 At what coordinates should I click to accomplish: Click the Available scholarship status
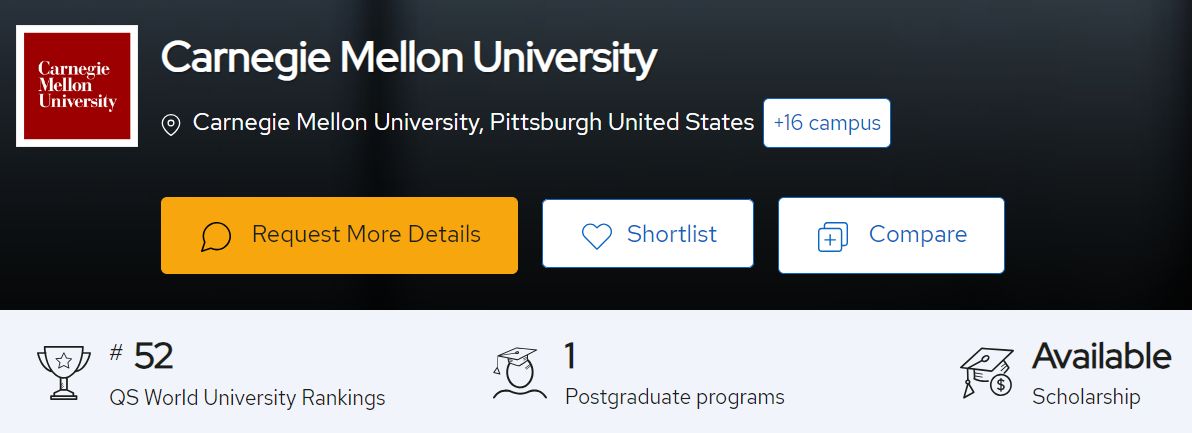click(1101, 356)
